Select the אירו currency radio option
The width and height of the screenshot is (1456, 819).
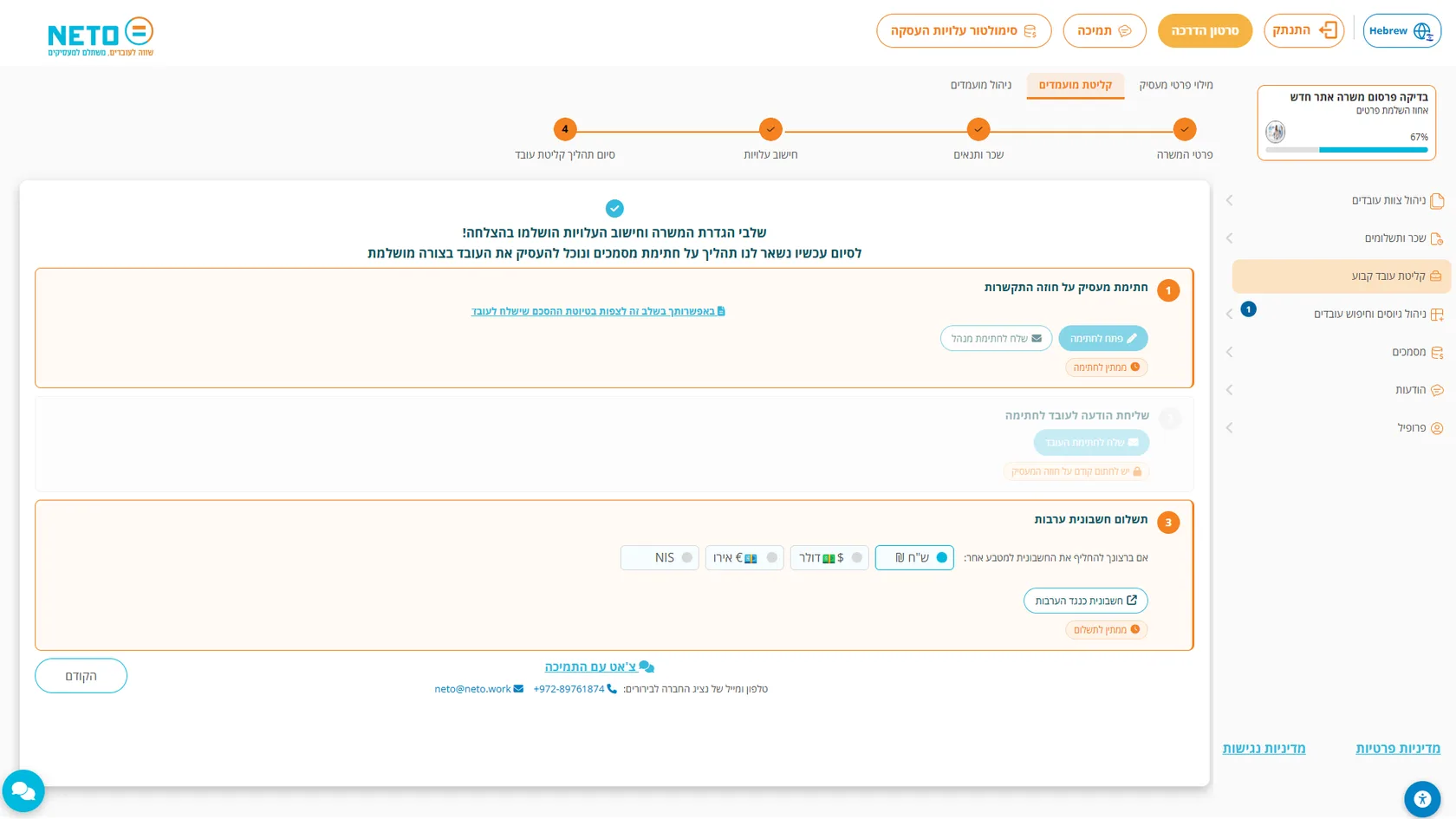tap(744, 557)
